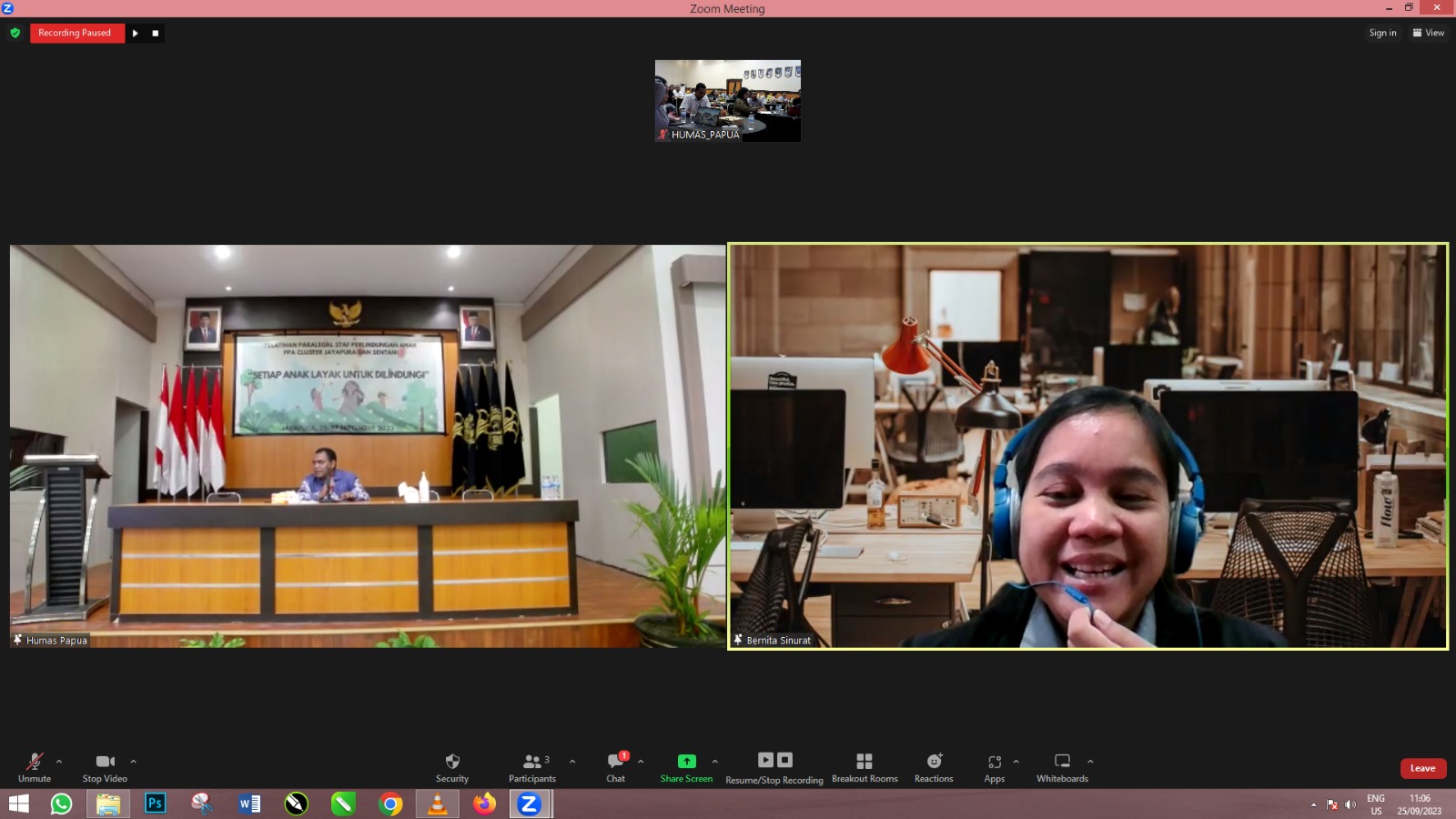Viewport: 1456px width, 819px height.
Task: Open Breakout Rooms
Action: point(864,762)
